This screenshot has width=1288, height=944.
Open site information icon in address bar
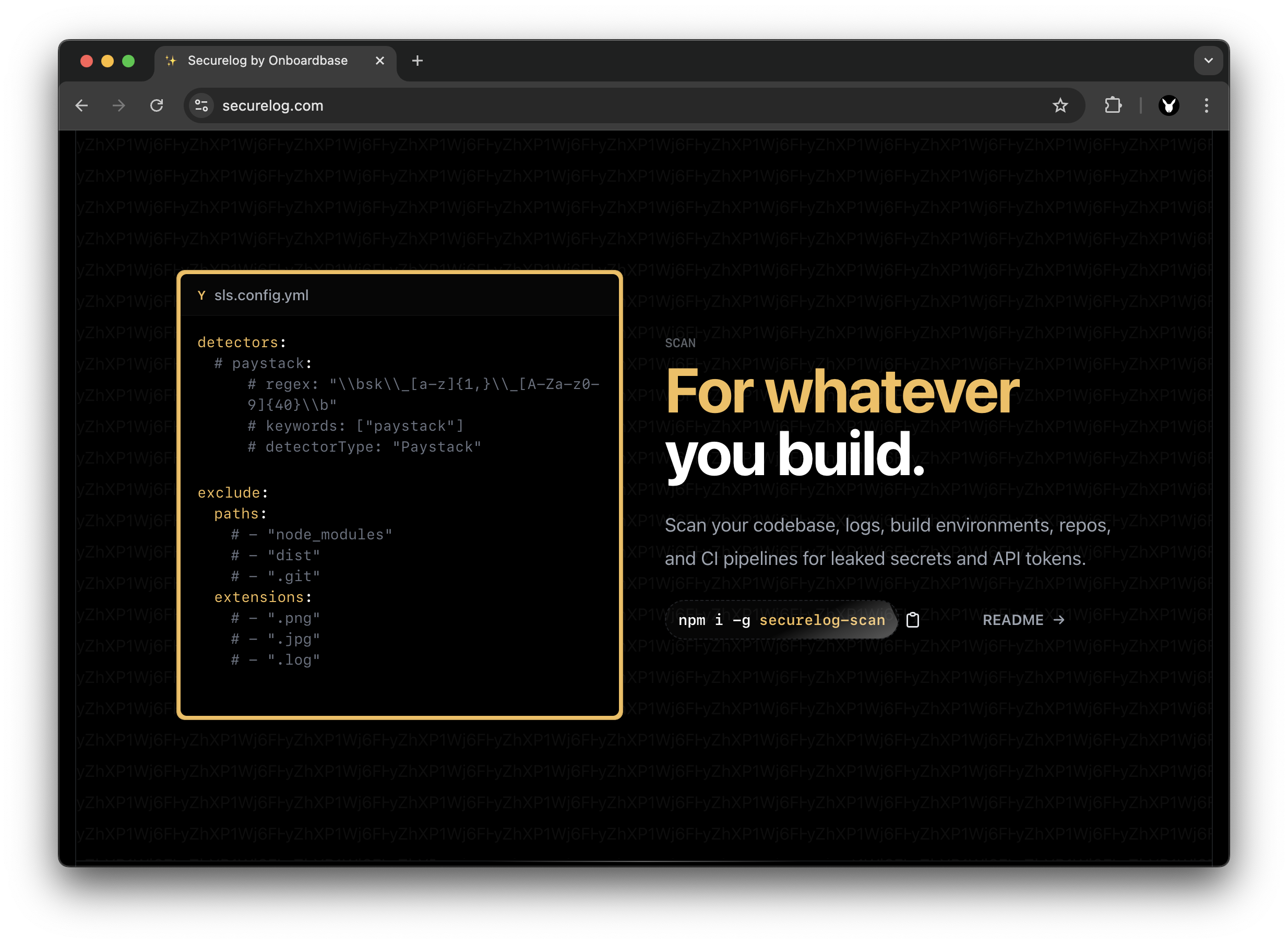[201, 105]
